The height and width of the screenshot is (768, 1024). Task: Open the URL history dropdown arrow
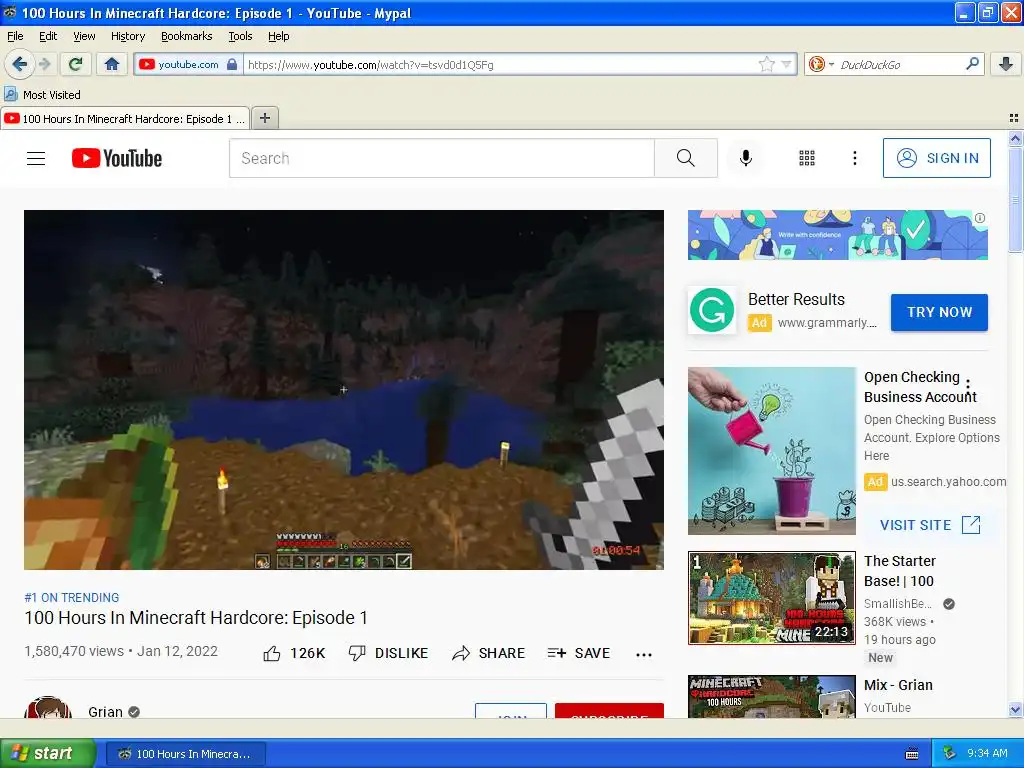(x=787, y=64)
